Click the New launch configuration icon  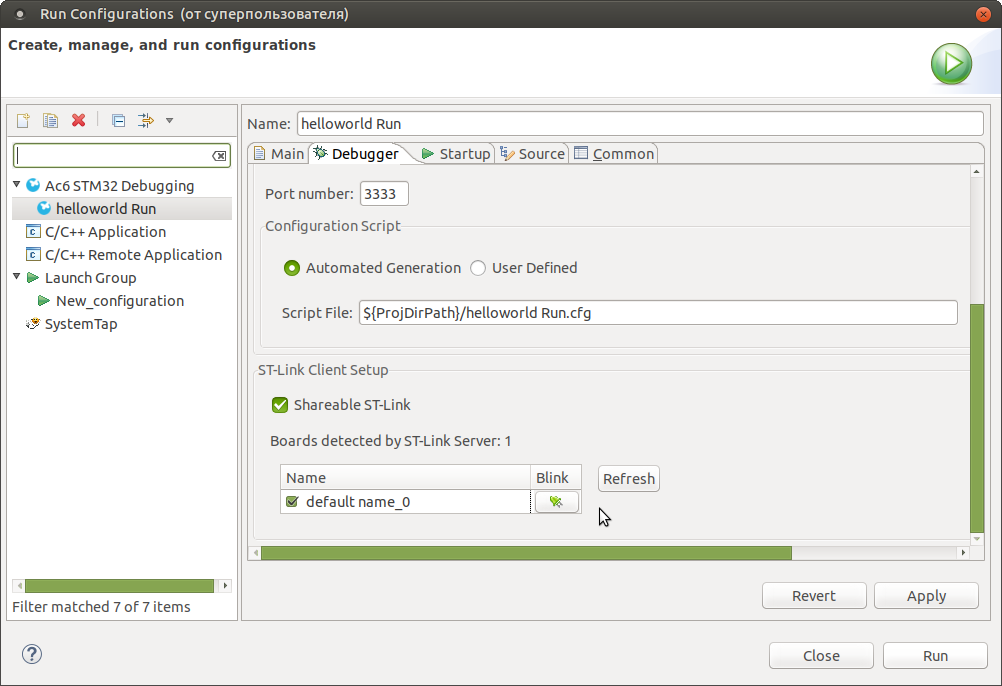(23, 121)
